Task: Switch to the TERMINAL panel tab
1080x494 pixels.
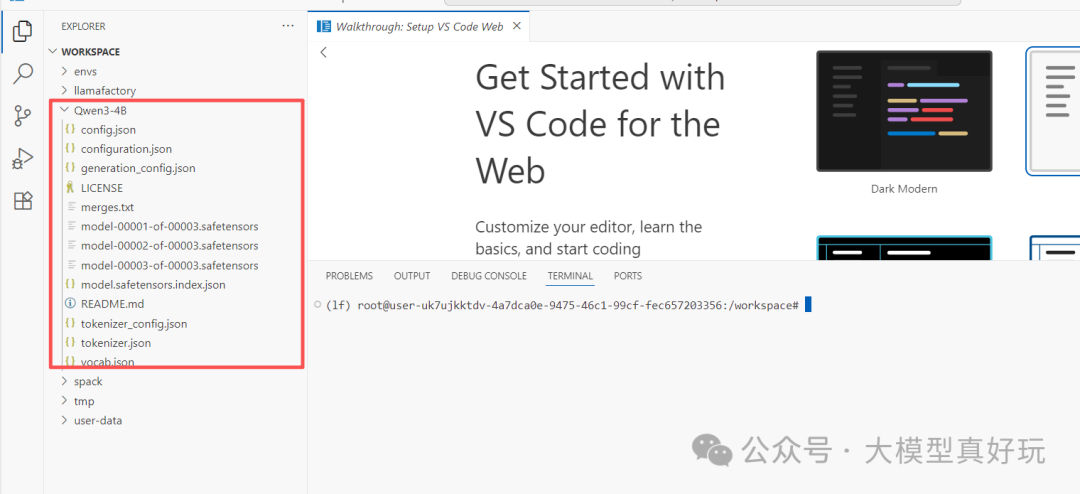Action: 570,276
